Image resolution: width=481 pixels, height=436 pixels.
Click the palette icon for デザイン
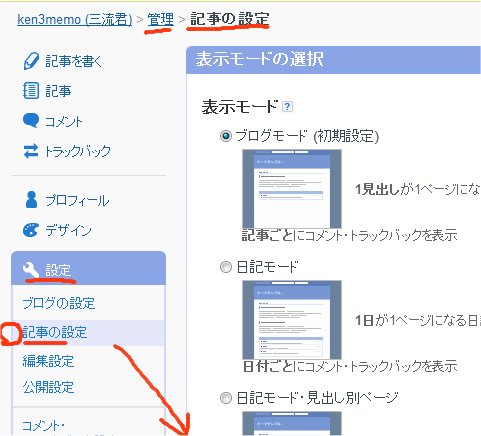[x=31, y=230]
